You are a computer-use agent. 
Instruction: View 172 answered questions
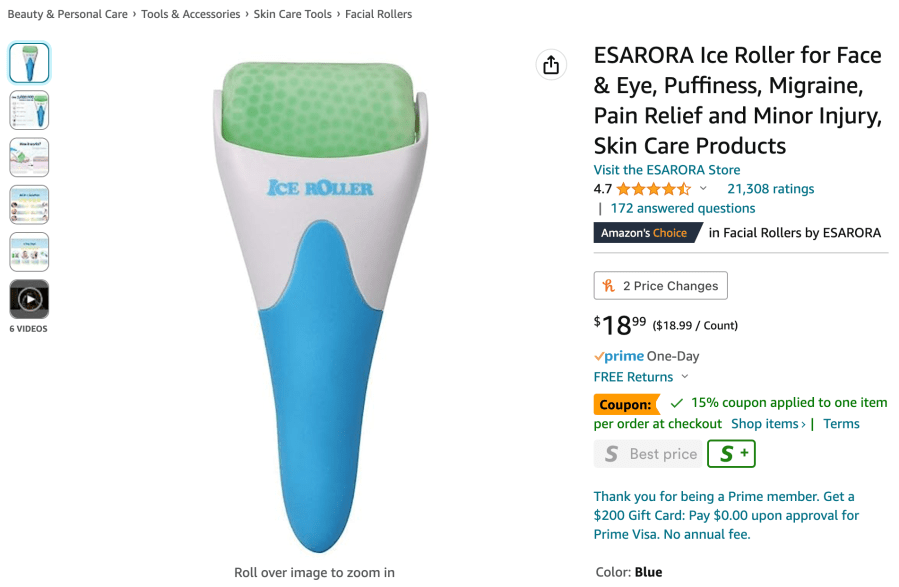click(683, 208)
